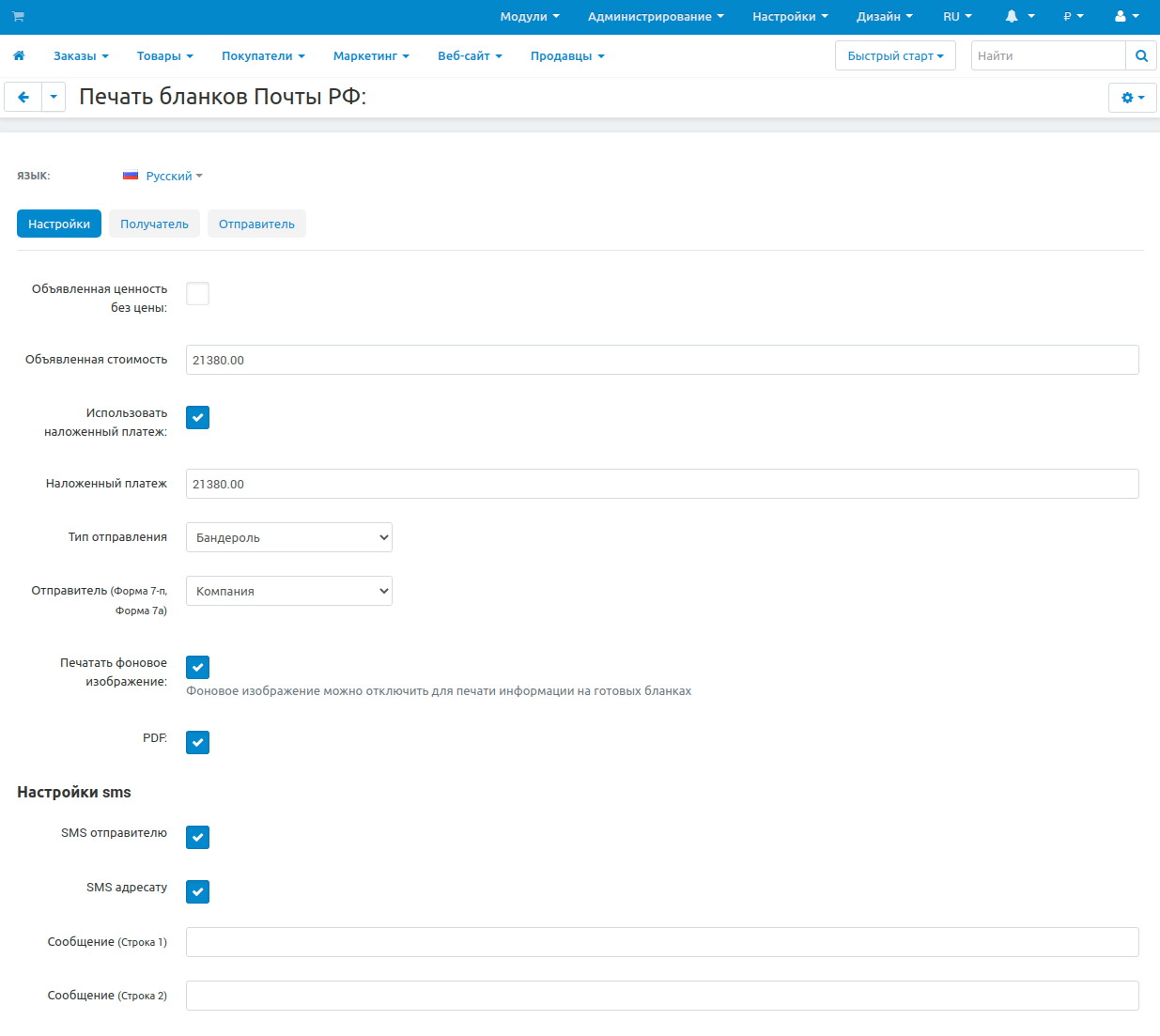
Task: Open the Товары menu
Action: (x=164, y=56)
